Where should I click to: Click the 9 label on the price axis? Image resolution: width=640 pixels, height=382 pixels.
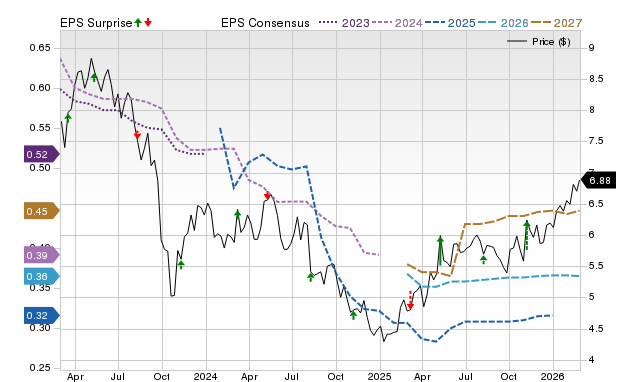(x=591, y=48)
